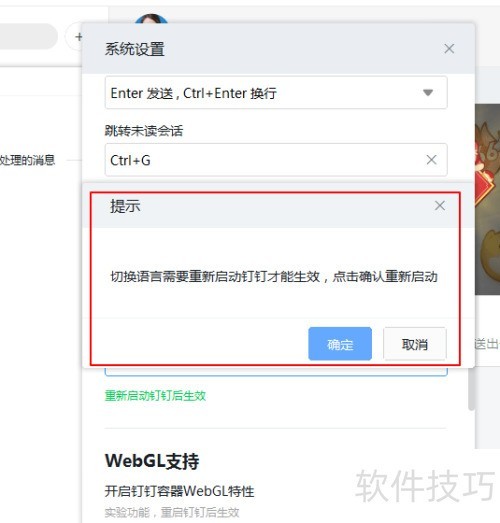Image resolution: width=500 pixels, height=523 pixels.
Task: Open the banner image on the right
Action: [x=487, y=199]
